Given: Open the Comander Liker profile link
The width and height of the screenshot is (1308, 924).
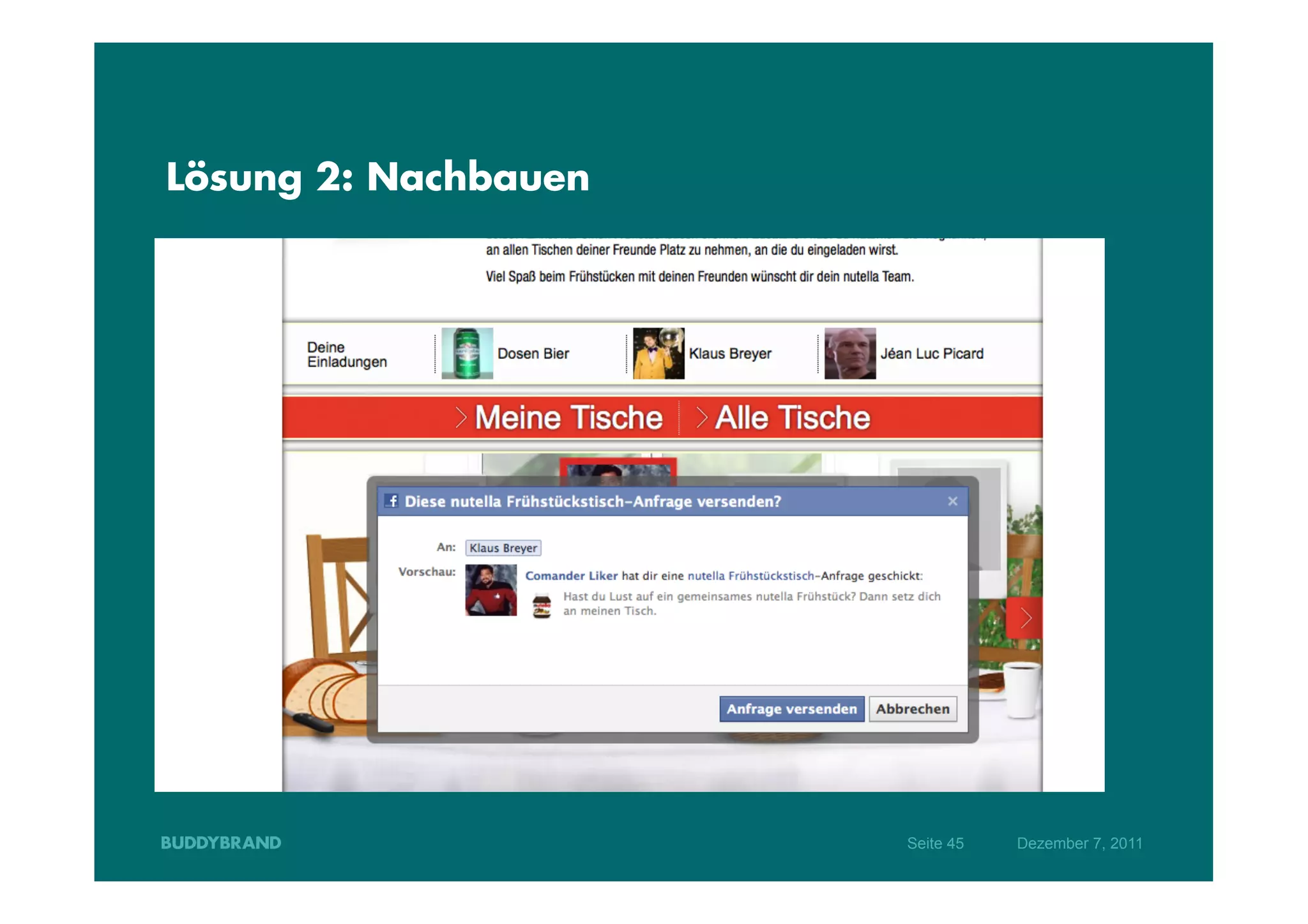Looking at the screenshot, I should point(571,575).
